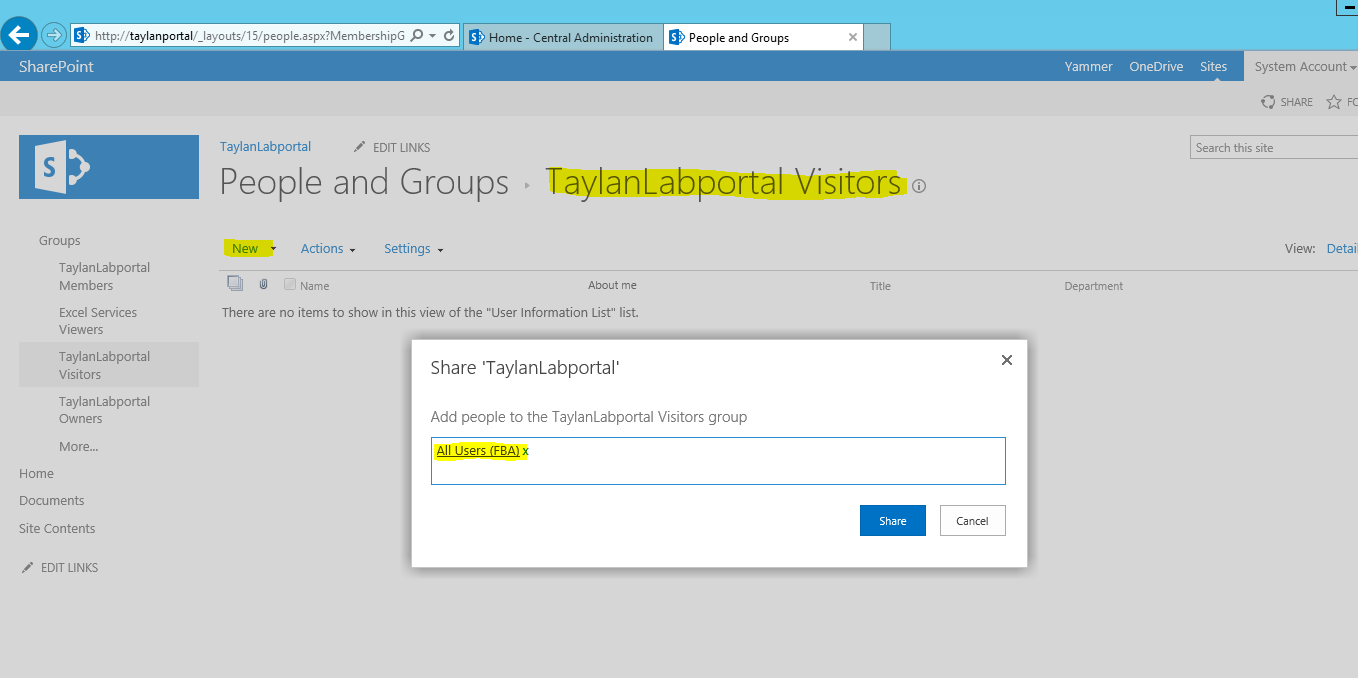This screenshot has width=1358, height=678.
Task: Open Excel Services Viewers group
Action: [98, 321]
